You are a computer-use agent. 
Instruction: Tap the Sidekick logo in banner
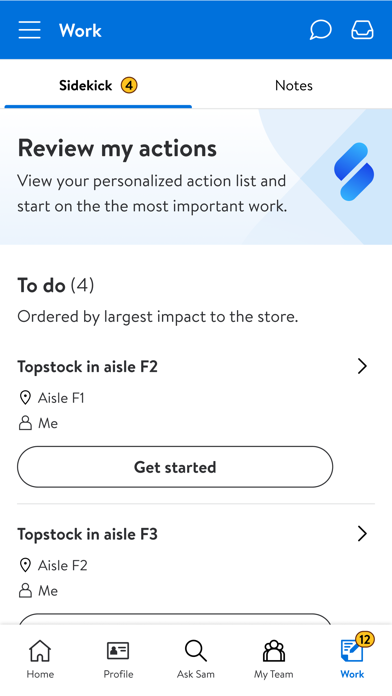354,171
